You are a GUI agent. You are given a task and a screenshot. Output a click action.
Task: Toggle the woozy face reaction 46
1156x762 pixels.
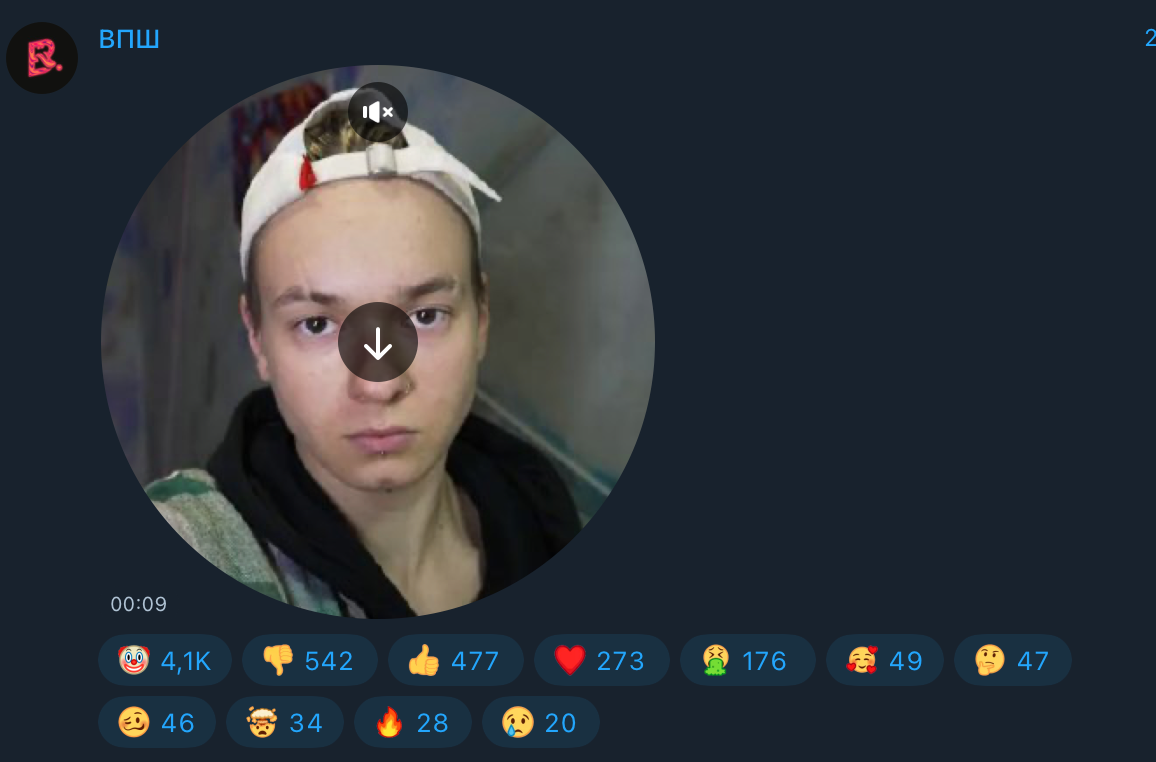click(x=157, y=722)
